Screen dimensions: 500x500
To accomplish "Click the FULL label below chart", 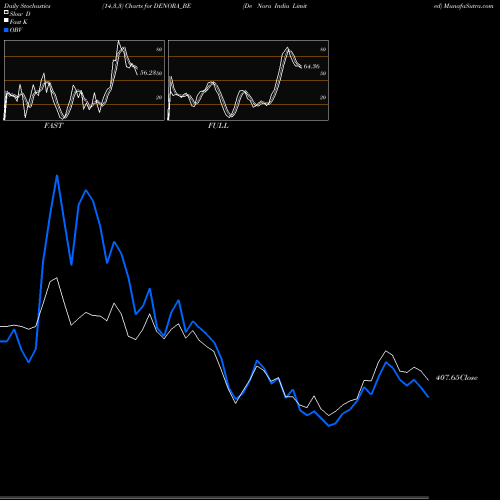I will tap(218, 126).
